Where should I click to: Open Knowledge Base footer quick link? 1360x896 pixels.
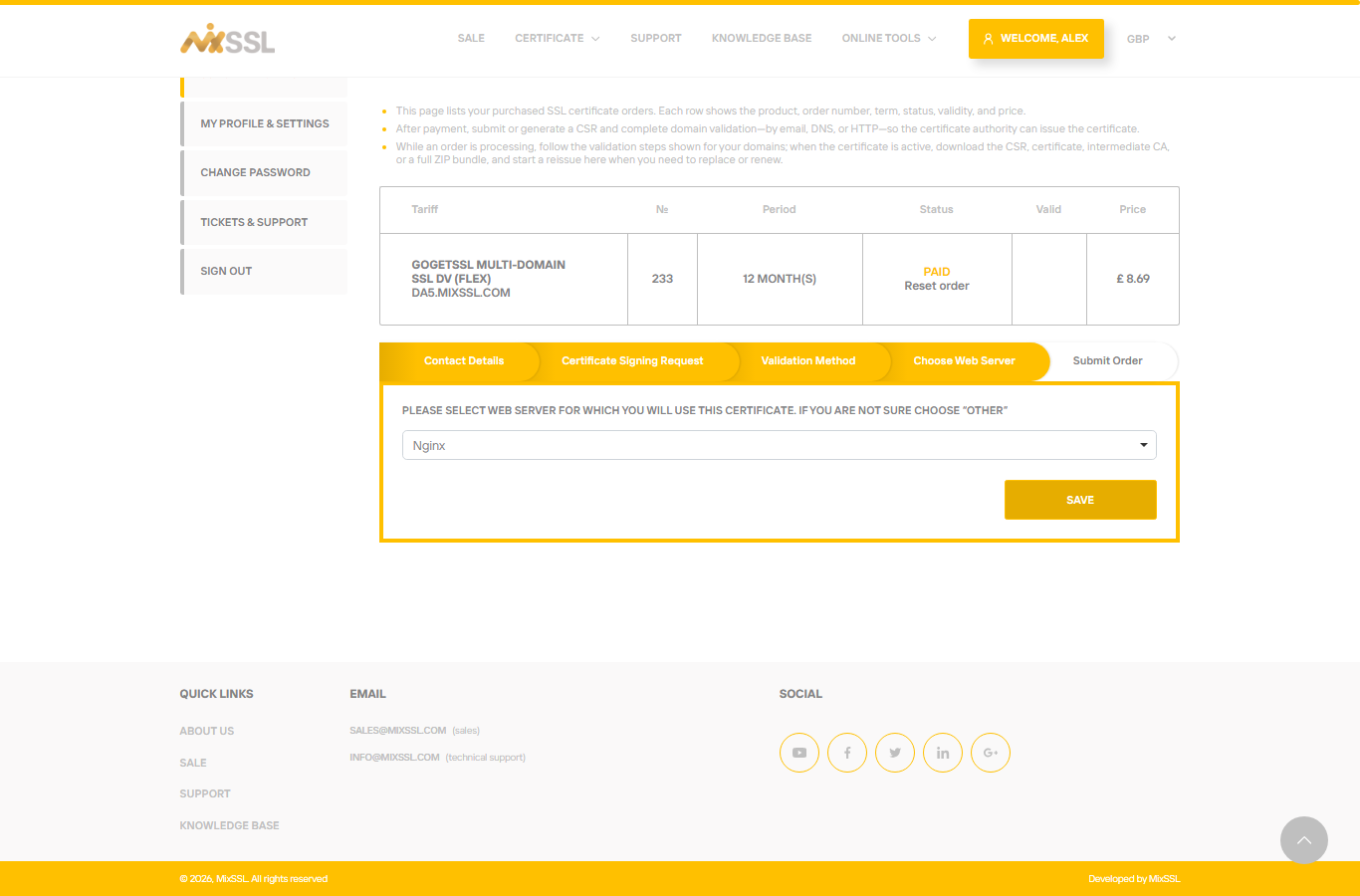point(229,825)
